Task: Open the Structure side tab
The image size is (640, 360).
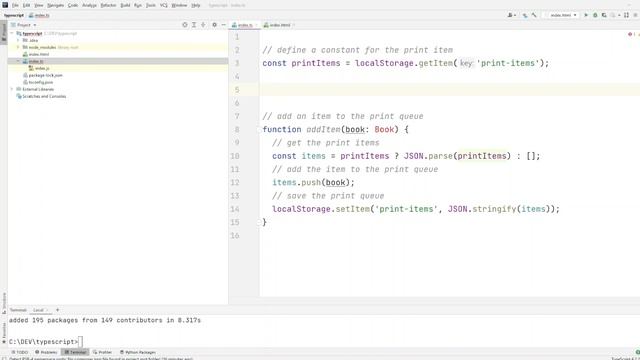Action: [x=4, y=302]
